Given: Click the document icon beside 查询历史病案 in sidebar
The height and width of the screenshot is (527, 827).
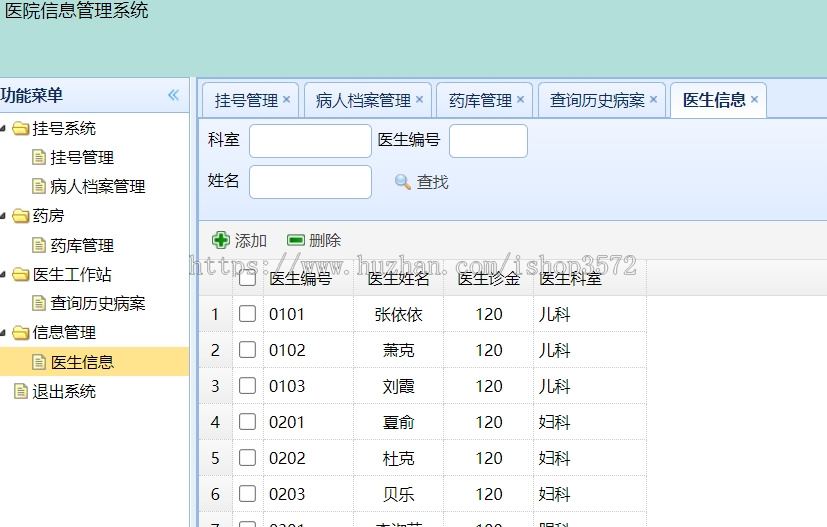Looking at the screenshot, I should 39,303.
